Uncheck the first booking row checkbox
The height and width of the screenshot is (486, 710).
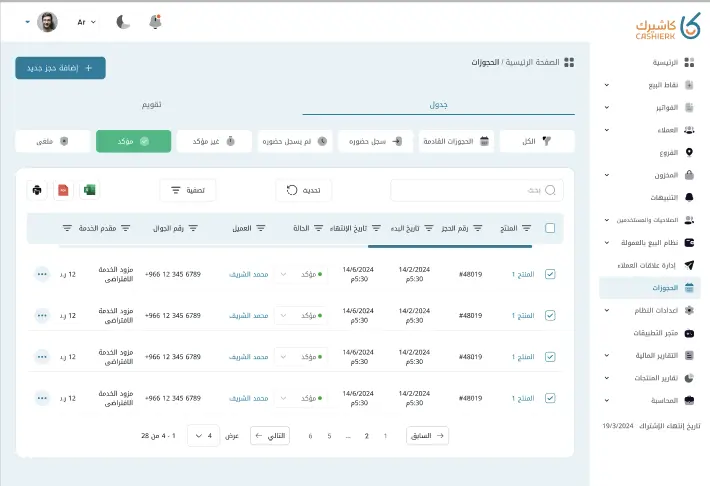(550, 274)
